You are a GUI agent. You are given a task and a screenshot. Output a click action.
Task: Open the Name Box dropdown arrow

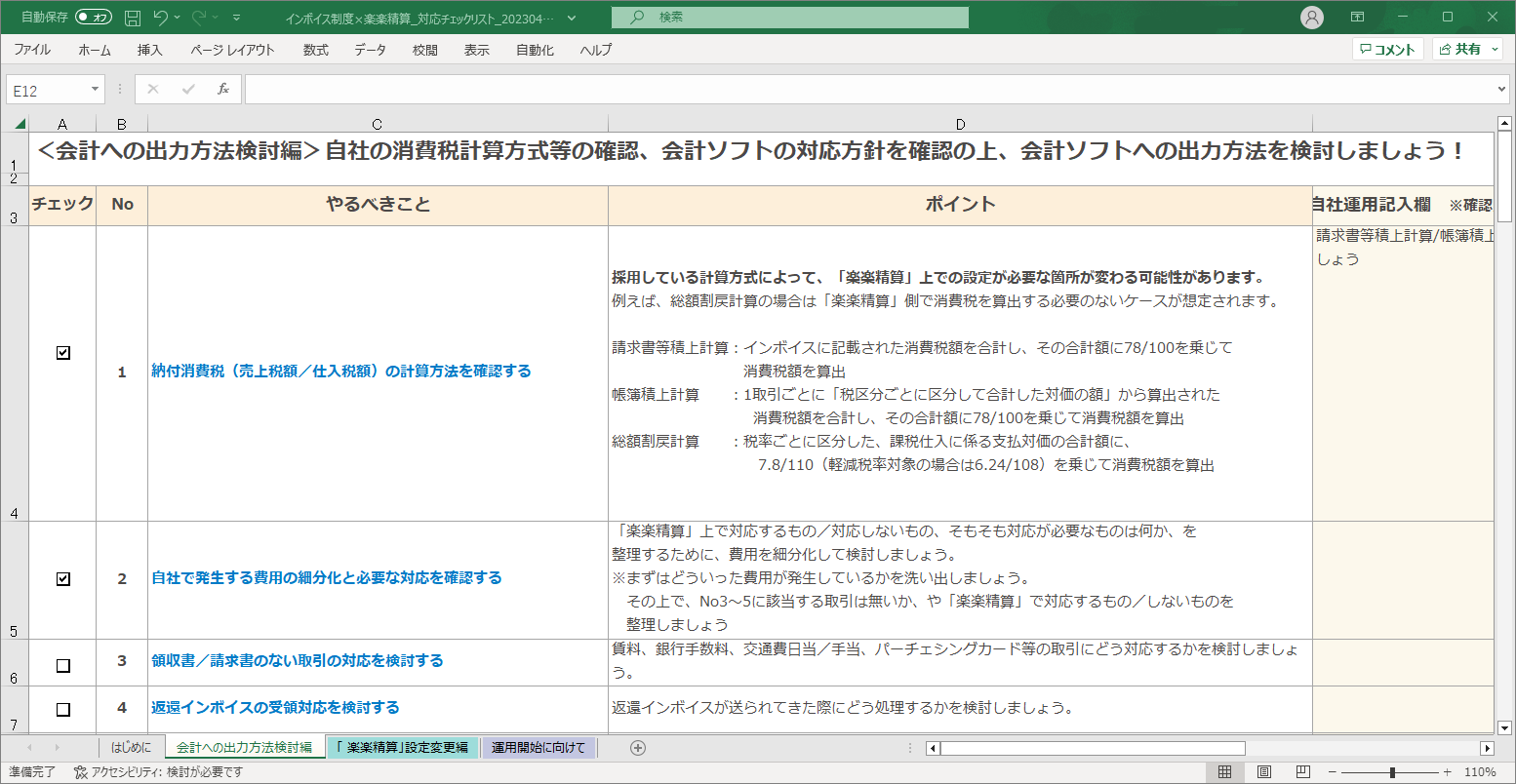pyautogui.click(x=95, y=90)
